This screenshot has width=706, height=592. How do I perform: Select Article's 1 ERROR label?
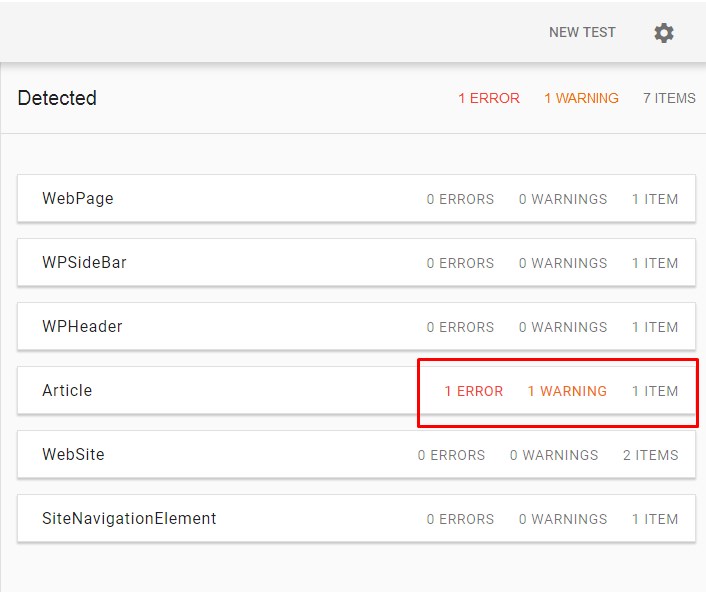473,391
